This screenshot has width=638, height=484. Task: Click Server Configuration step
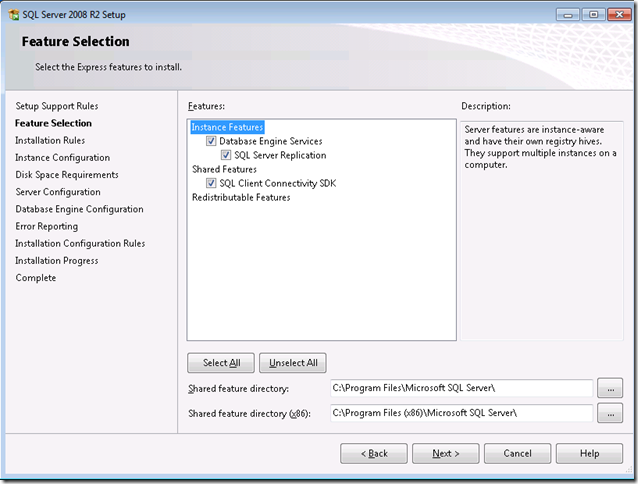tap(58, 192)
